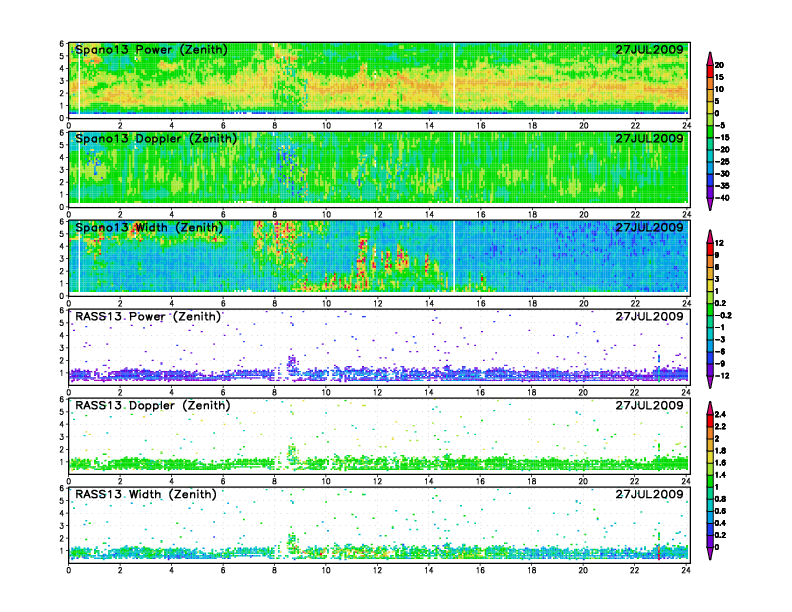
Task: Click the x-axis '16' tick under RASS13 Power panel
Action: [480, 392]
